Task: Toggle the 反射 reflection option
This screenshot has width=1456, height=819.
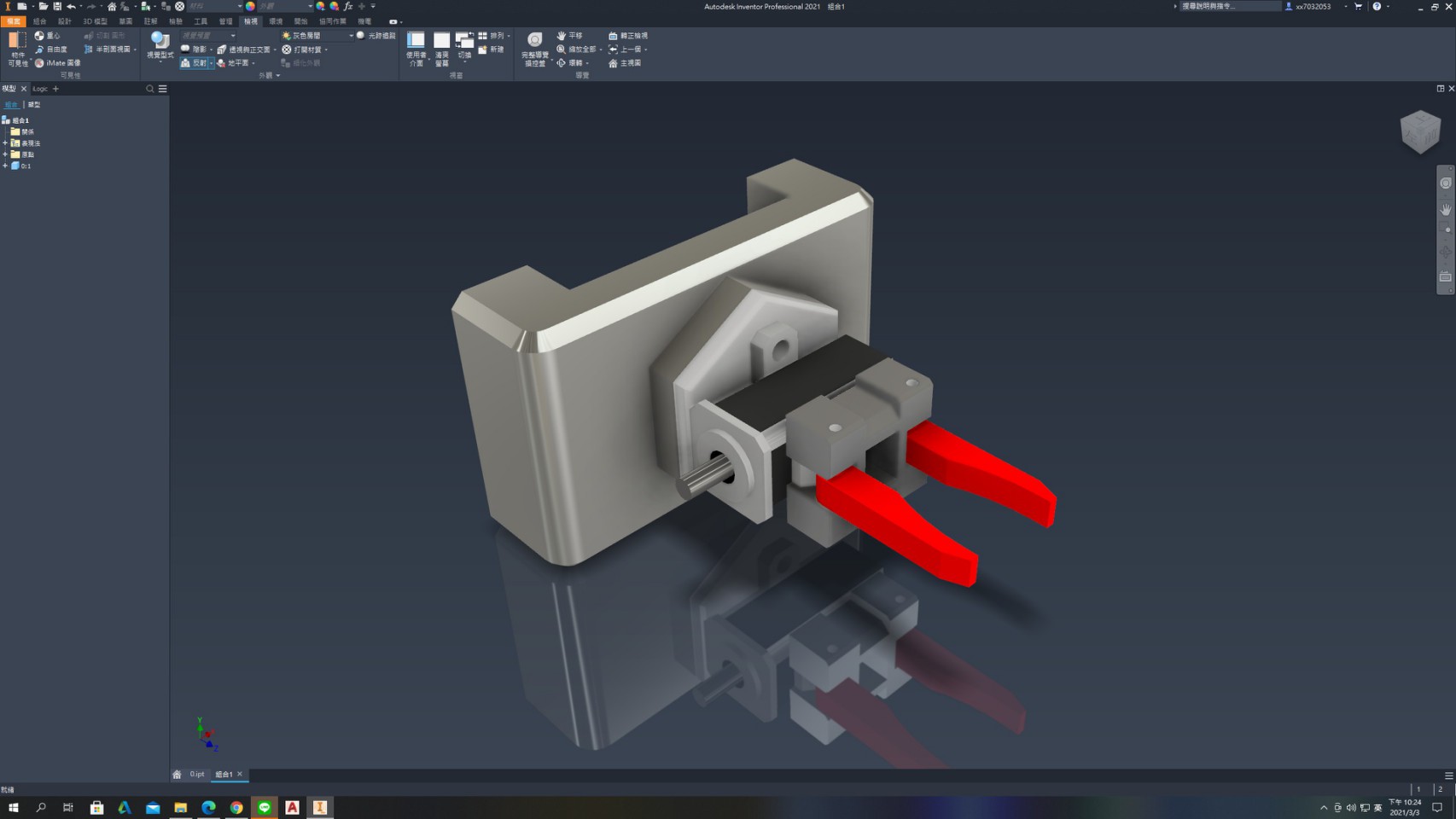Action: [195, 63]
